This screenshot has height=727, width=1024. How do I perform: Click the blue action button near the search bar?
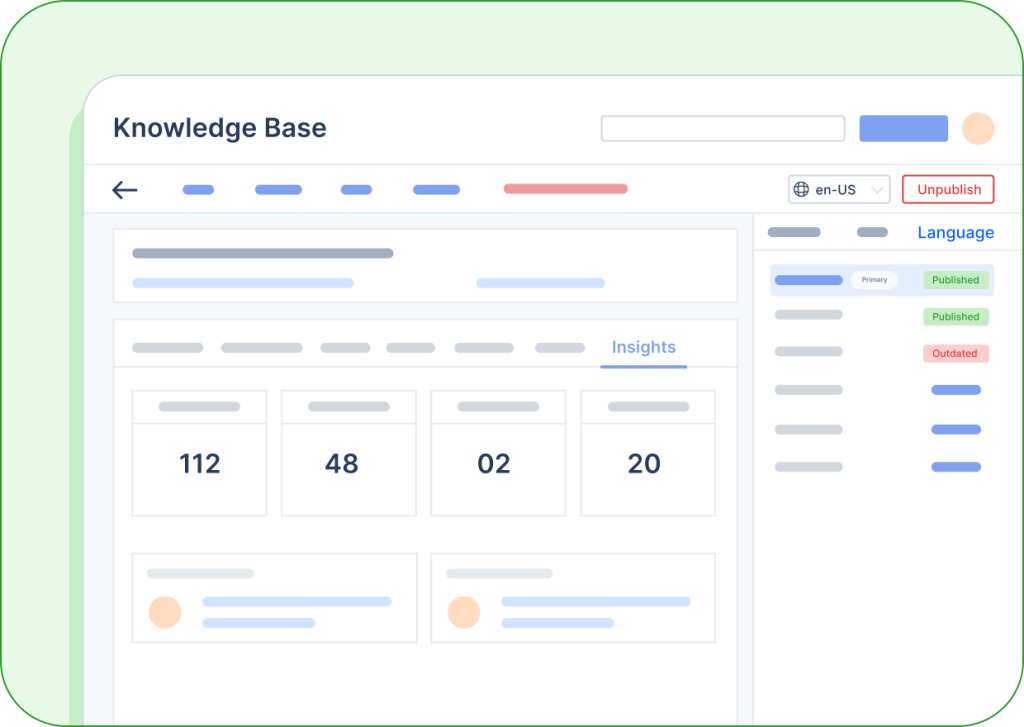pos(903,128)
